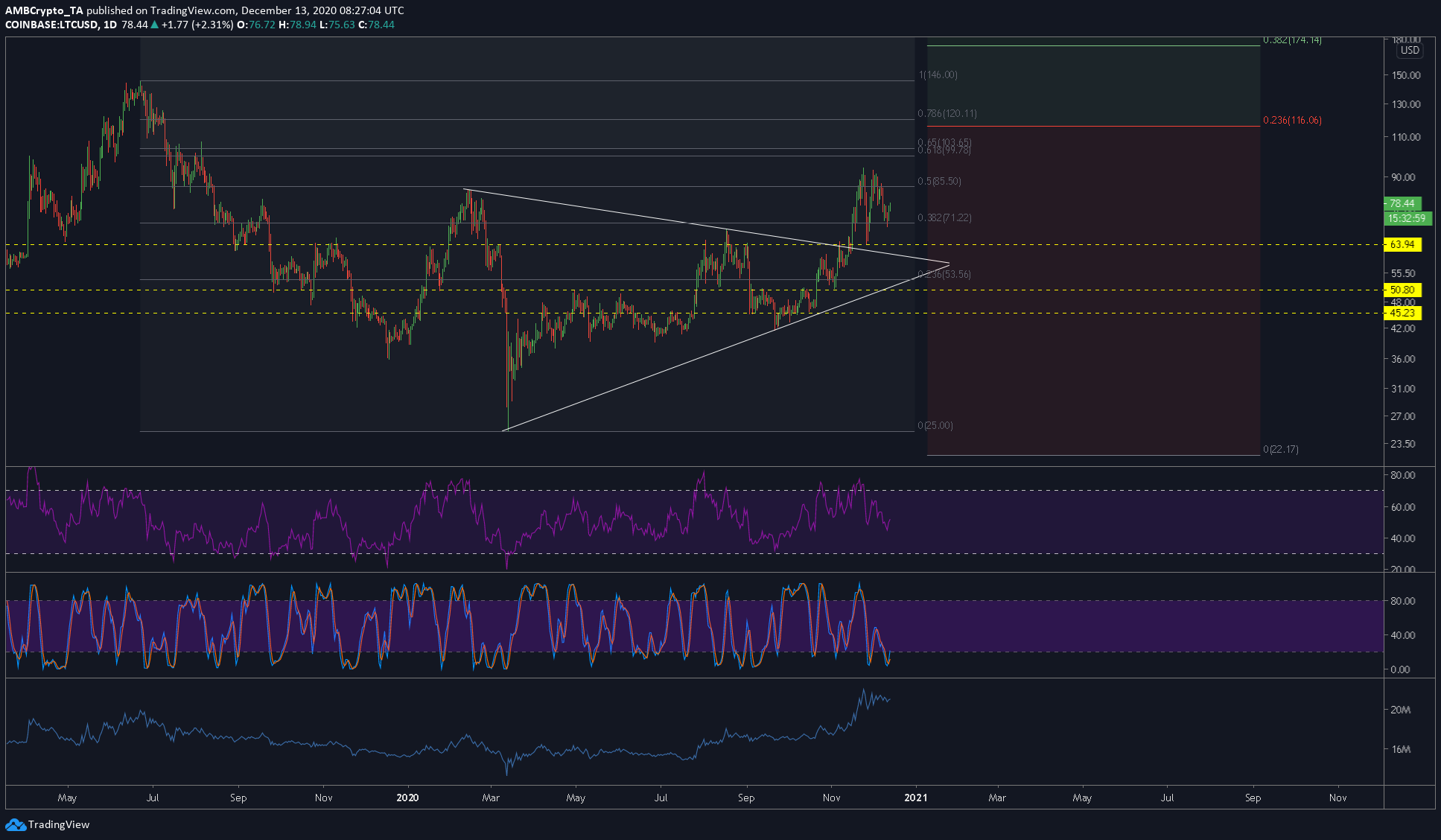
Task: Click the 0.382(71.22) Fibonacci level label
Action: click(x=944, y=217)
